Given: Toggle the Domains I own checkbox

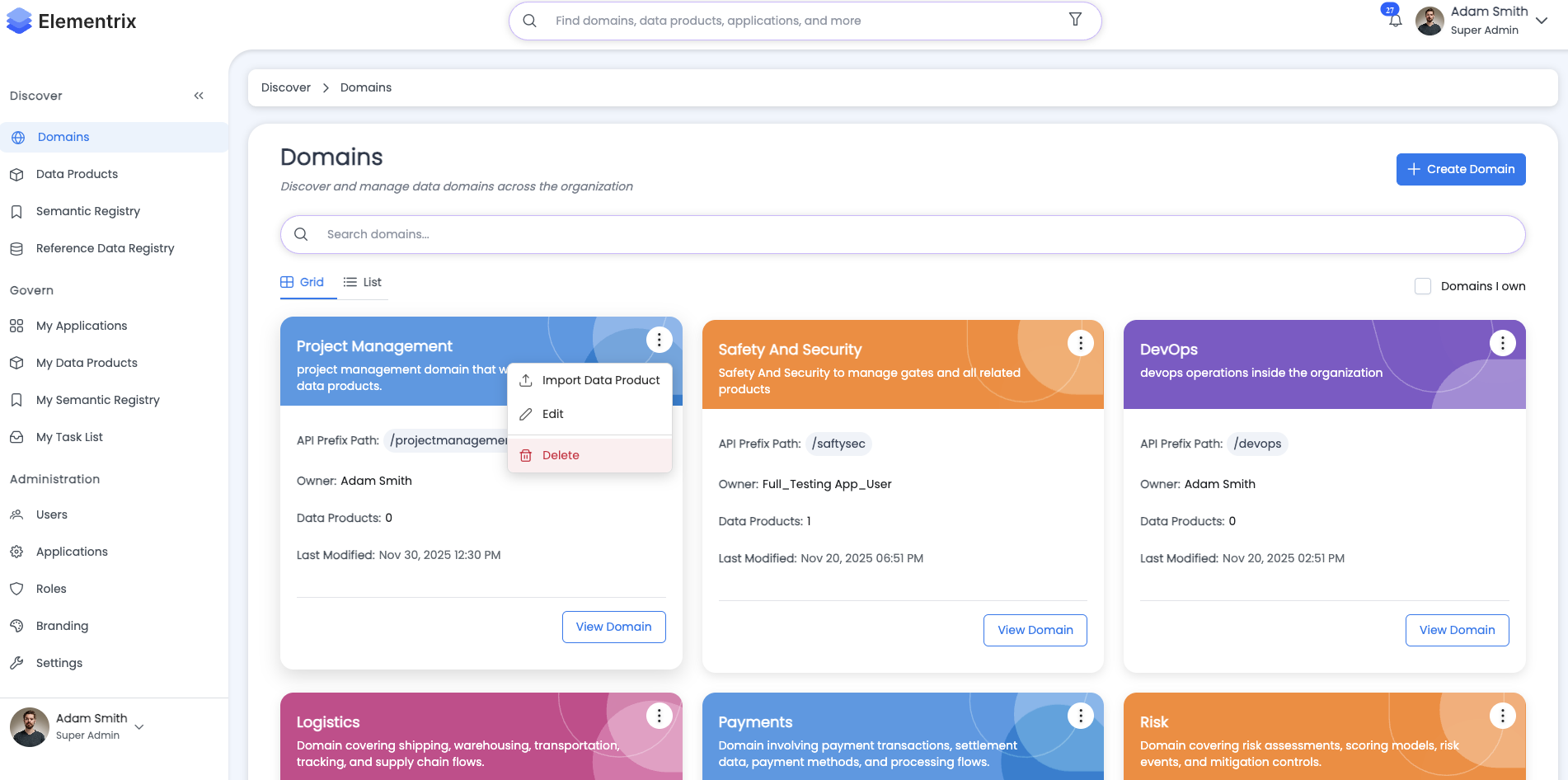Looking at the screenshot, I should [x=1423, y=286].
